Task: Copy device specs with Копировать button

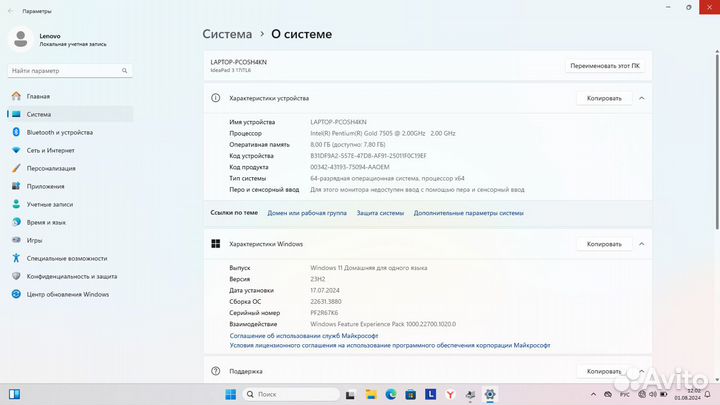Action: (604, 98)
